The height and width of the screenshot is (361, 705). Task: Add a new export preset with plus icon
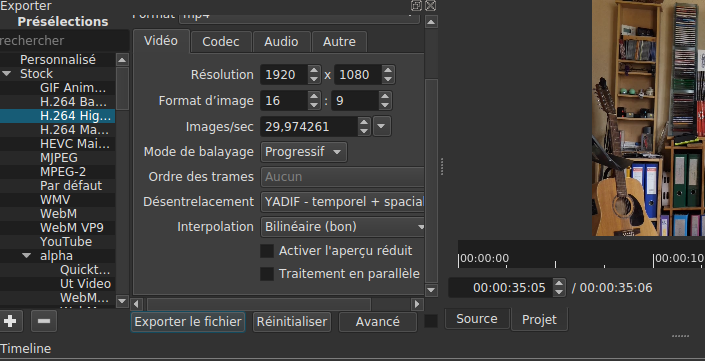coord(10,321)
